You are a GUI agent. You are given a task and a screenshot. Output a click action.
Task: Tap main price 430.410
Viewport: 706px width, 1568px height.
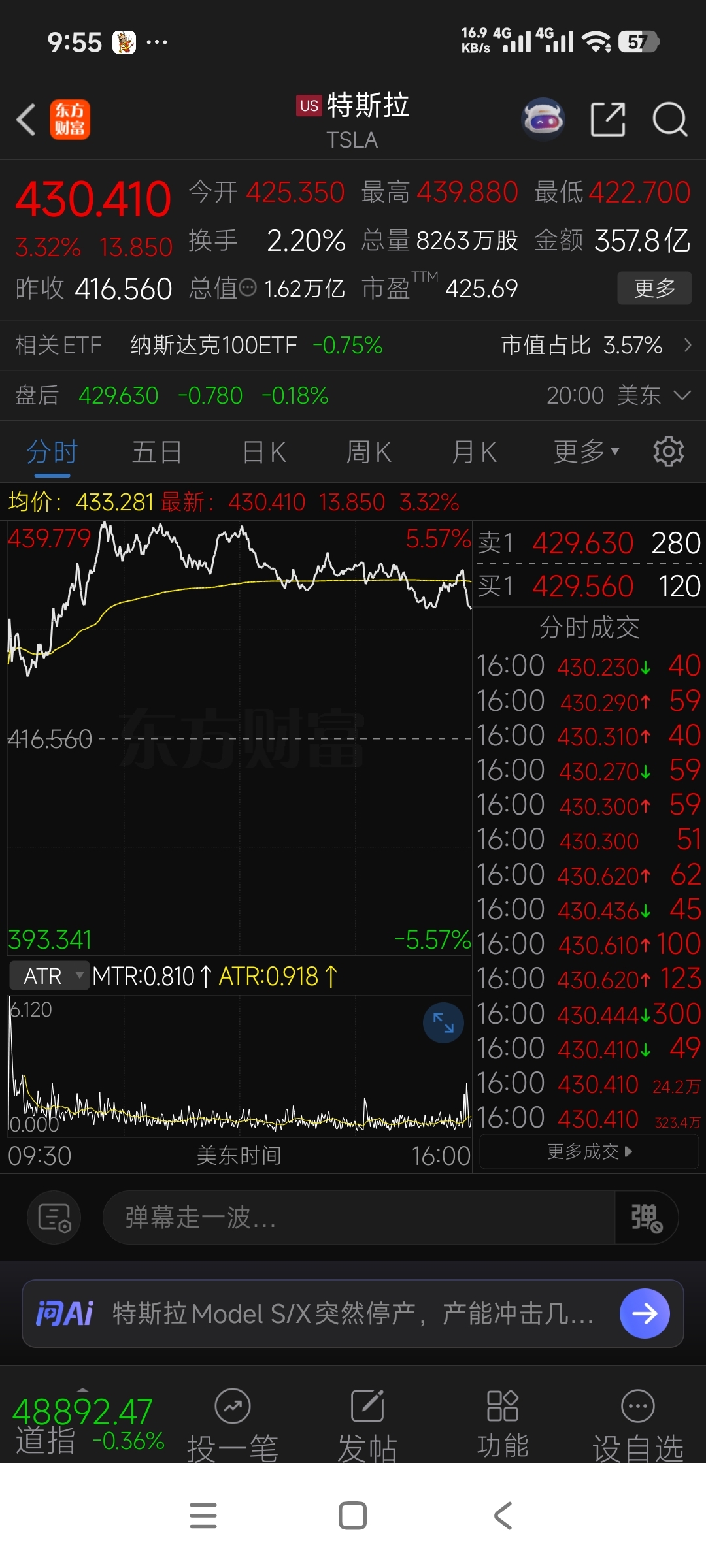pos(93,199)
